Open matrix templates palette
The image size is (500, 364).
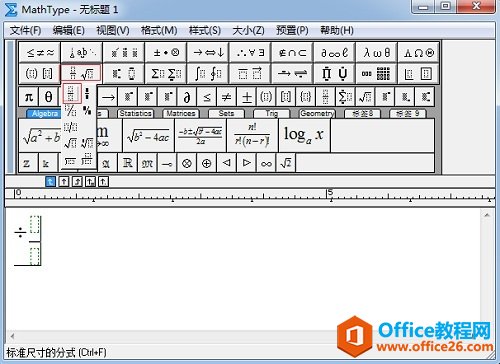(377, 73)
